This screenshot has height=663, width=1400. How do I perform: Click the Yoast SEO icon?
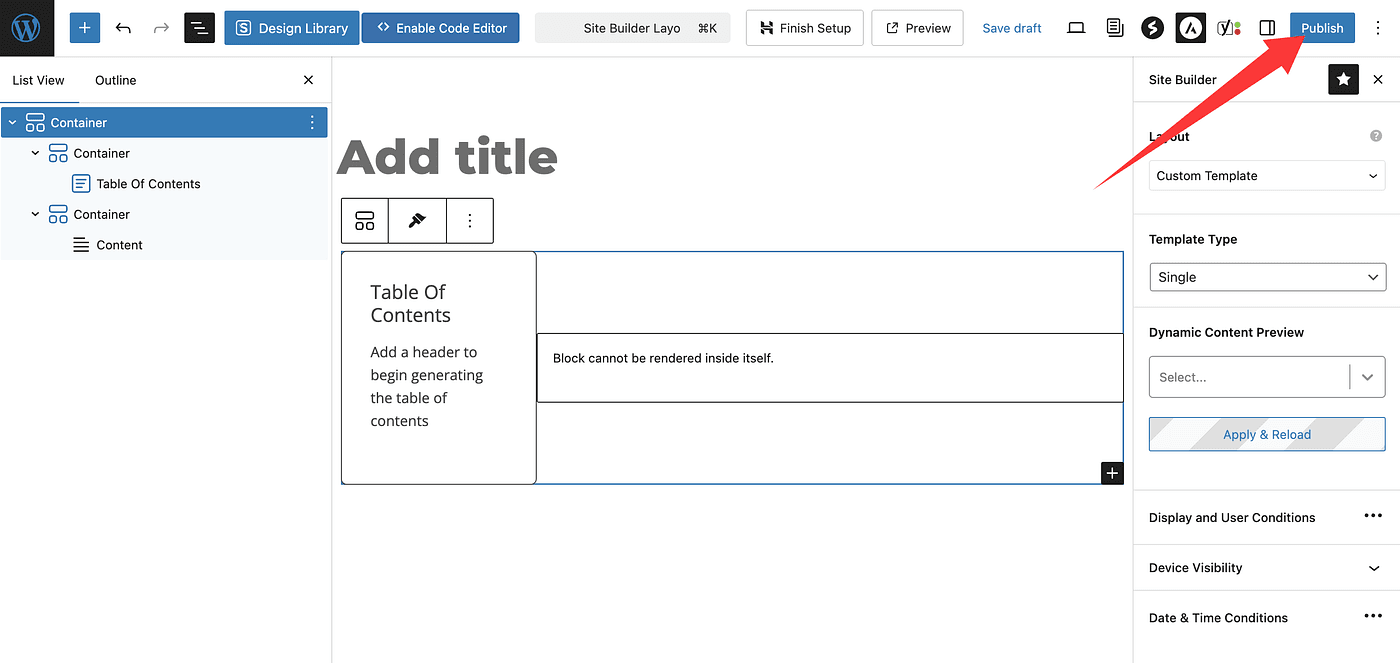[x=1228, y=28]
